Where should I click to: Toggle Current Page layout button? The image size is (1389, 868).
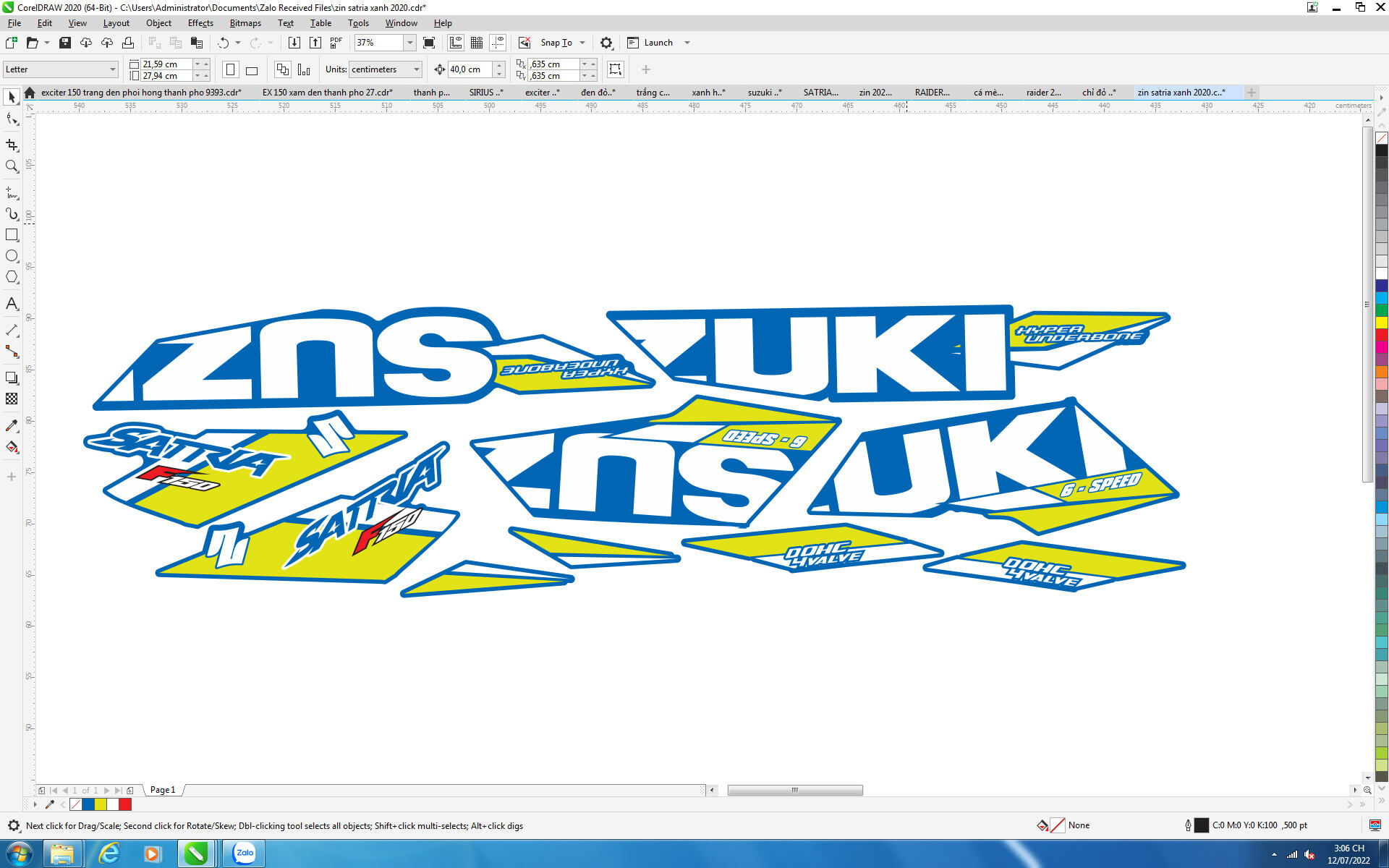(304, 69)
